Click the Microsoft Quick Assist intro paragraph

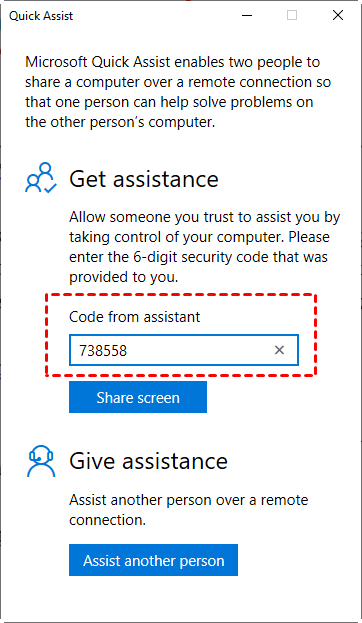[178, 92]
